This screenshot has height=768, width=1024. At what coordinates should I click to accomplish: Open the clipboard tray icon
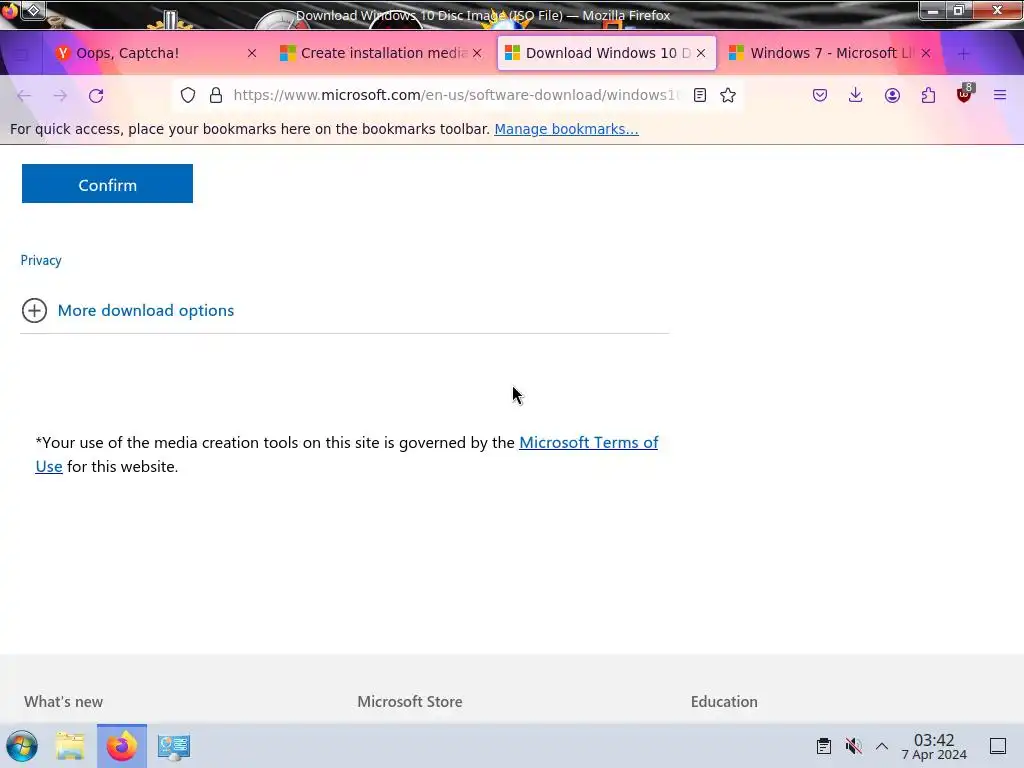click(824, 746)
